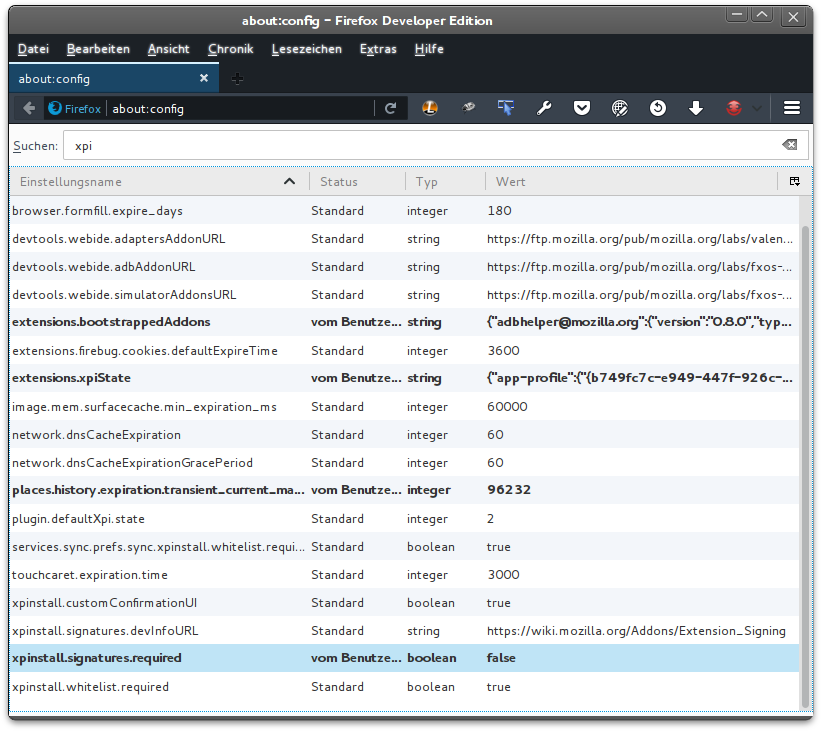Viewport: 821px width, 731px height.
Task: Click the globe with pencil toolbar icon
Action: (620, 108)
